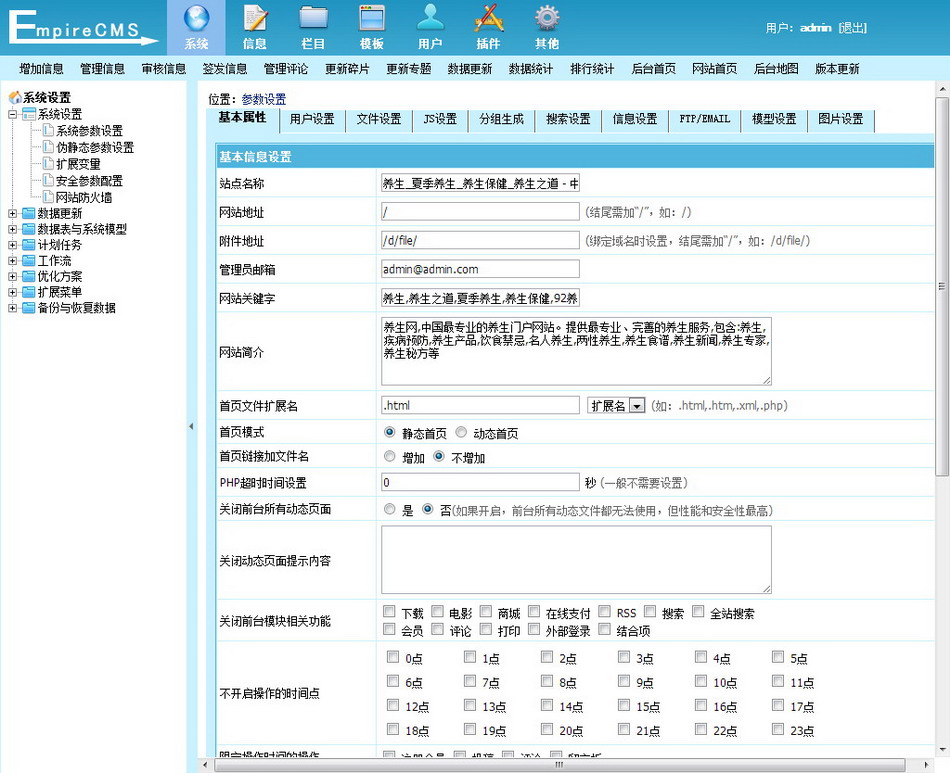Click the folder icon beside 计划任务
The width and height of the screenshot is (950, 773).
pyautogui.click(x=28, y=245)
